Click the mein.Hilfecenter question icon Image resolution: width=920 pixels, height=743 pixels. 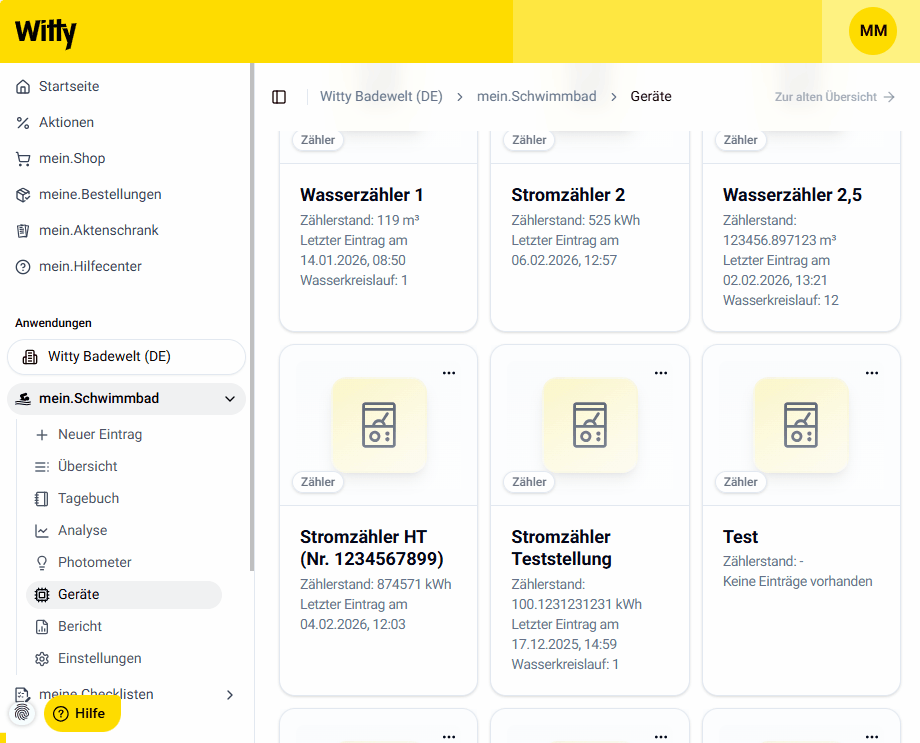(x=23, y=267)
